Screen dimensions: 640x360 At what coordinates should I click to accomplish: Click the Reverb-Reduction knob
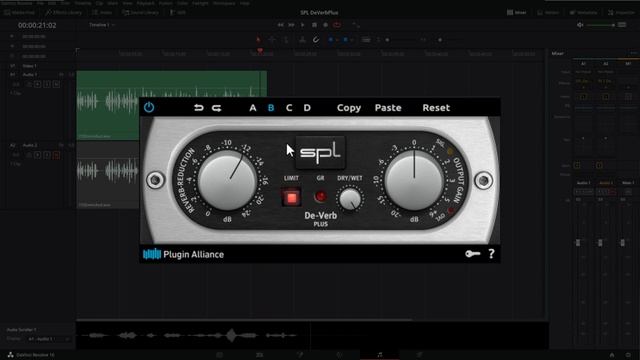click(227, 181)
